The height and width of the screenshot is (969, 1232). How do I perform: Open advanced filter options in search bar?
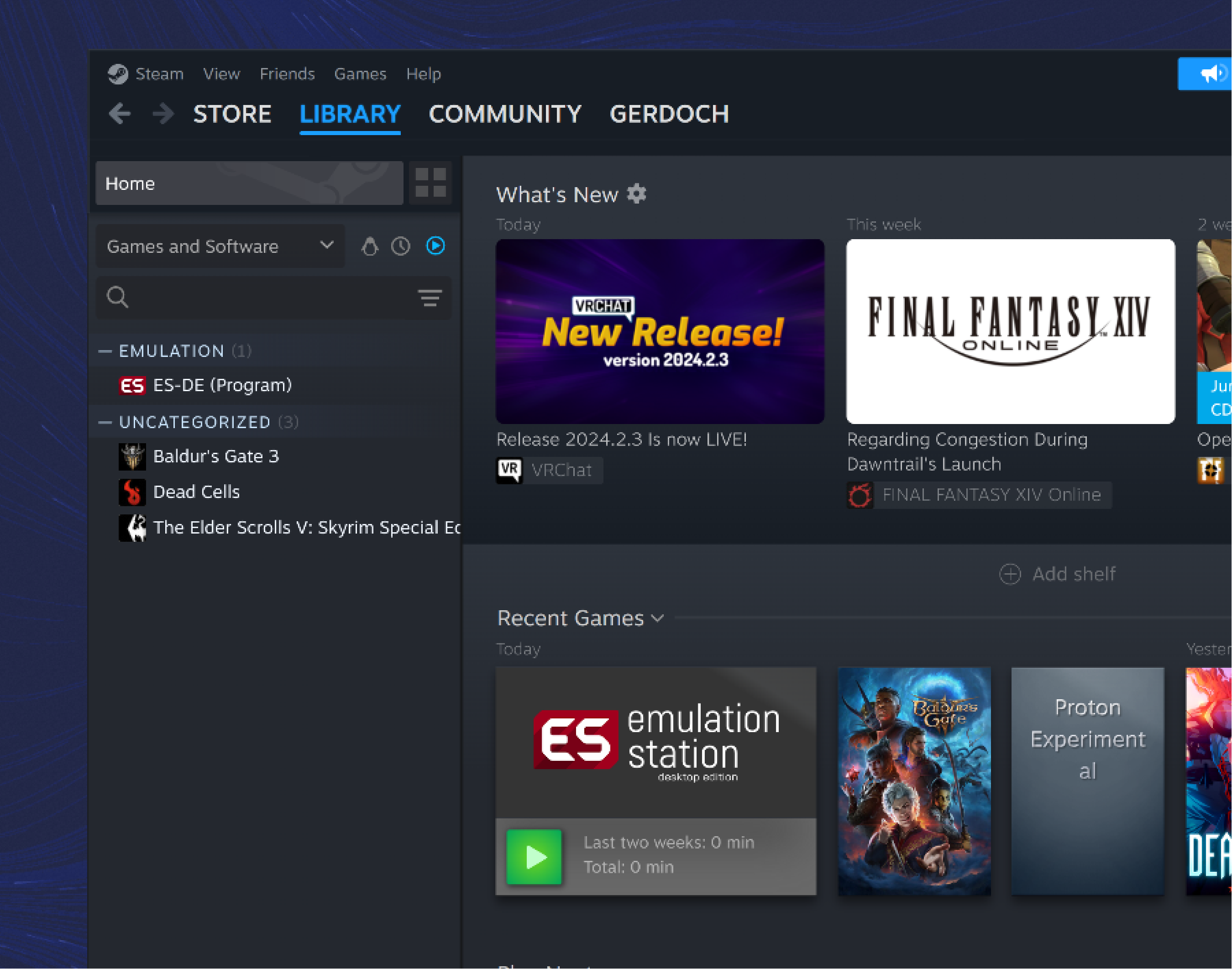pos(430,297)
